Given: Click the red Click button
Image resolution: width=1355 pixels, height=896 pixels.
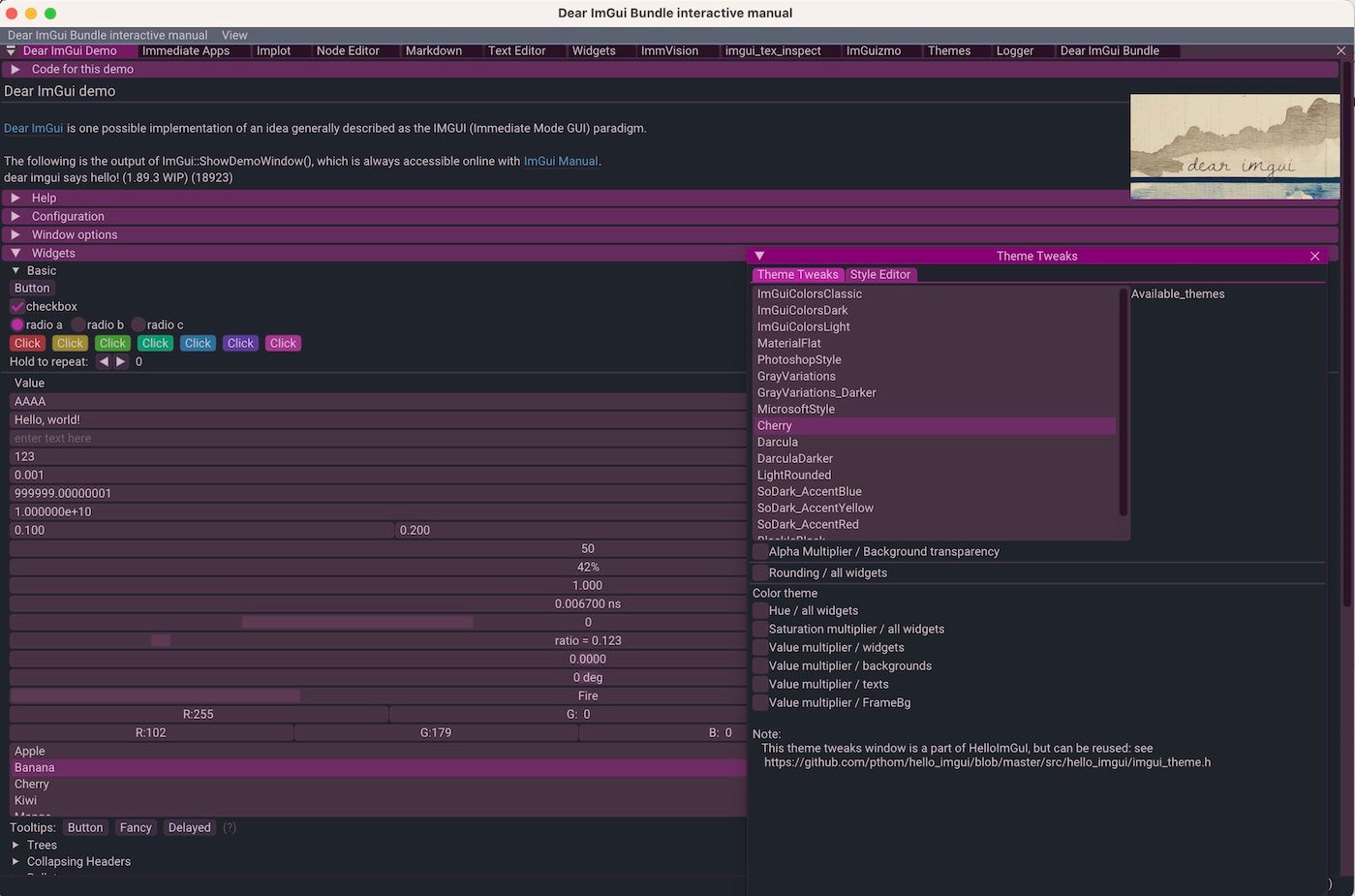Looking at the screenshot, I should click(x=27, y=343).
